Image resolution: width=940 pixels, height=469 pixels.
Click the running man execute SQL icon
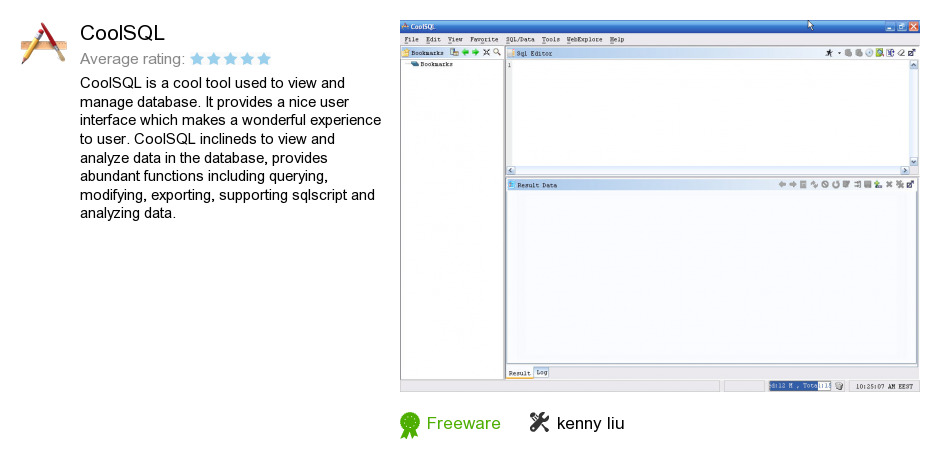[x=829, y=53]
